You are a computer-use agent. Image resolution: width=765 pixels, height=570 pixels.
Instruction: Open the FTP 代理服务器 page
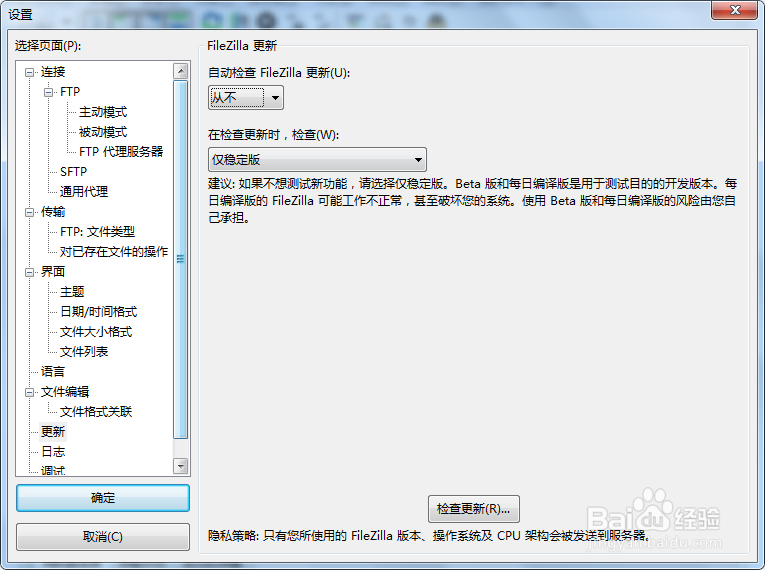121,152
